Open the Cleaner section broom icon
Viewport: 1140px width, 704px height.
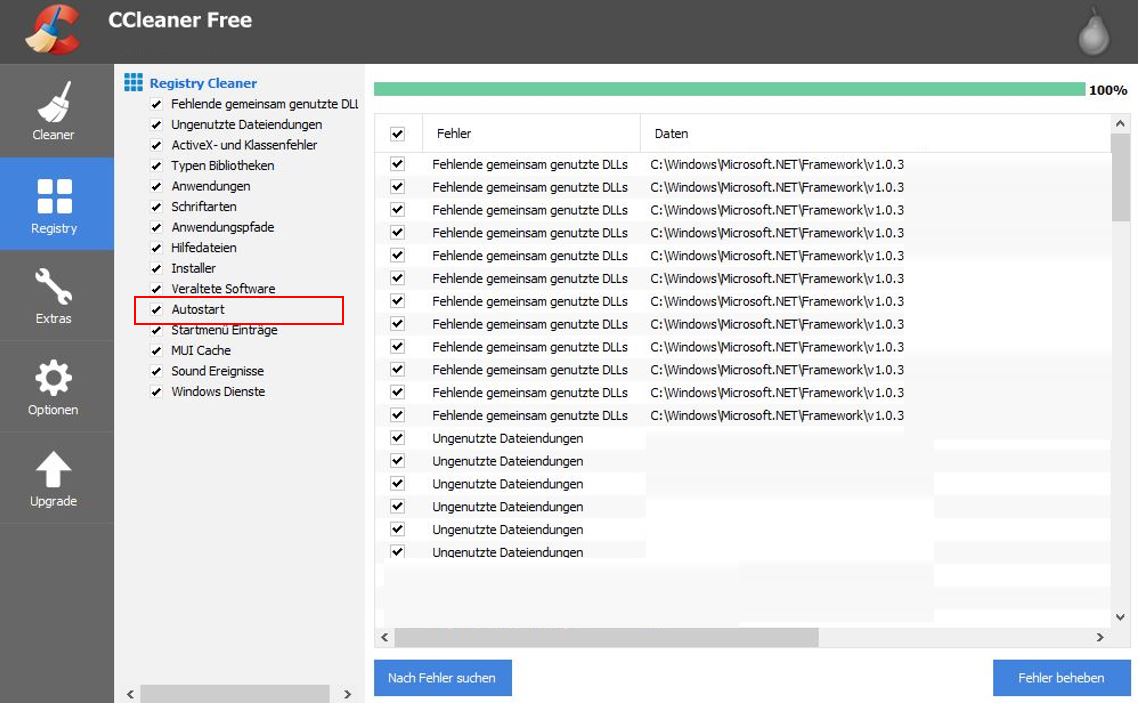point(54,103)
